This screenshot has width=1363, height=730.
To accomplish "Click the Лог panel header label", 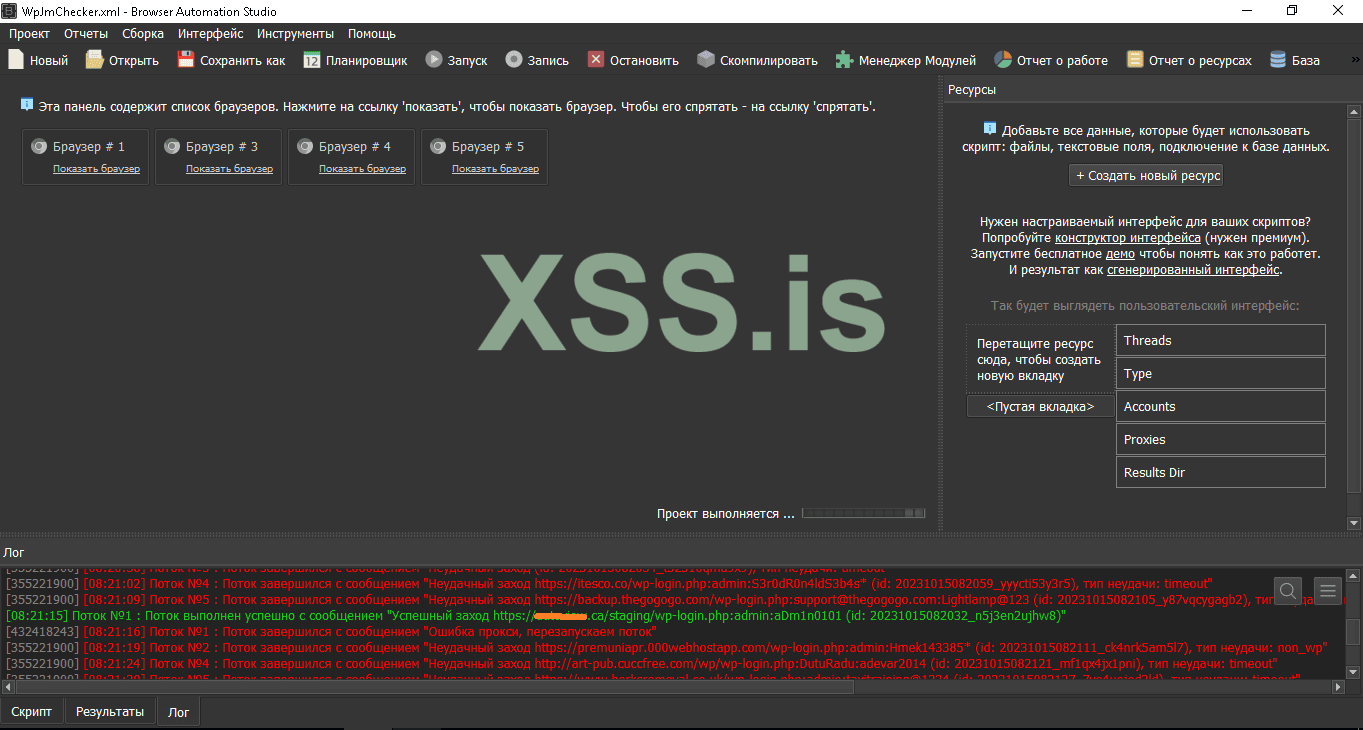I will 14,552.
